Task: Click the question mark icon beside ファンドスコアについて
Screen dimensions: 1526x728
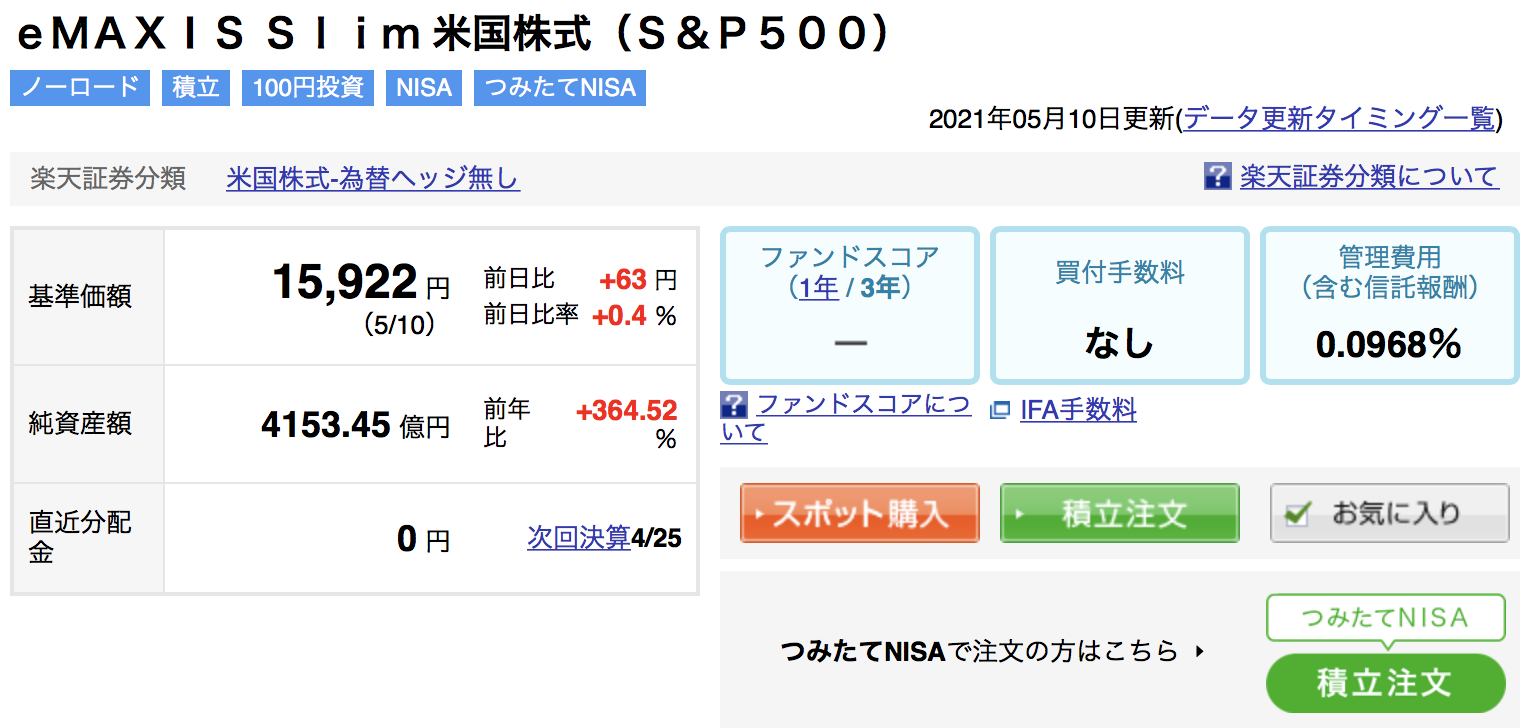Action: coord(734,405)
